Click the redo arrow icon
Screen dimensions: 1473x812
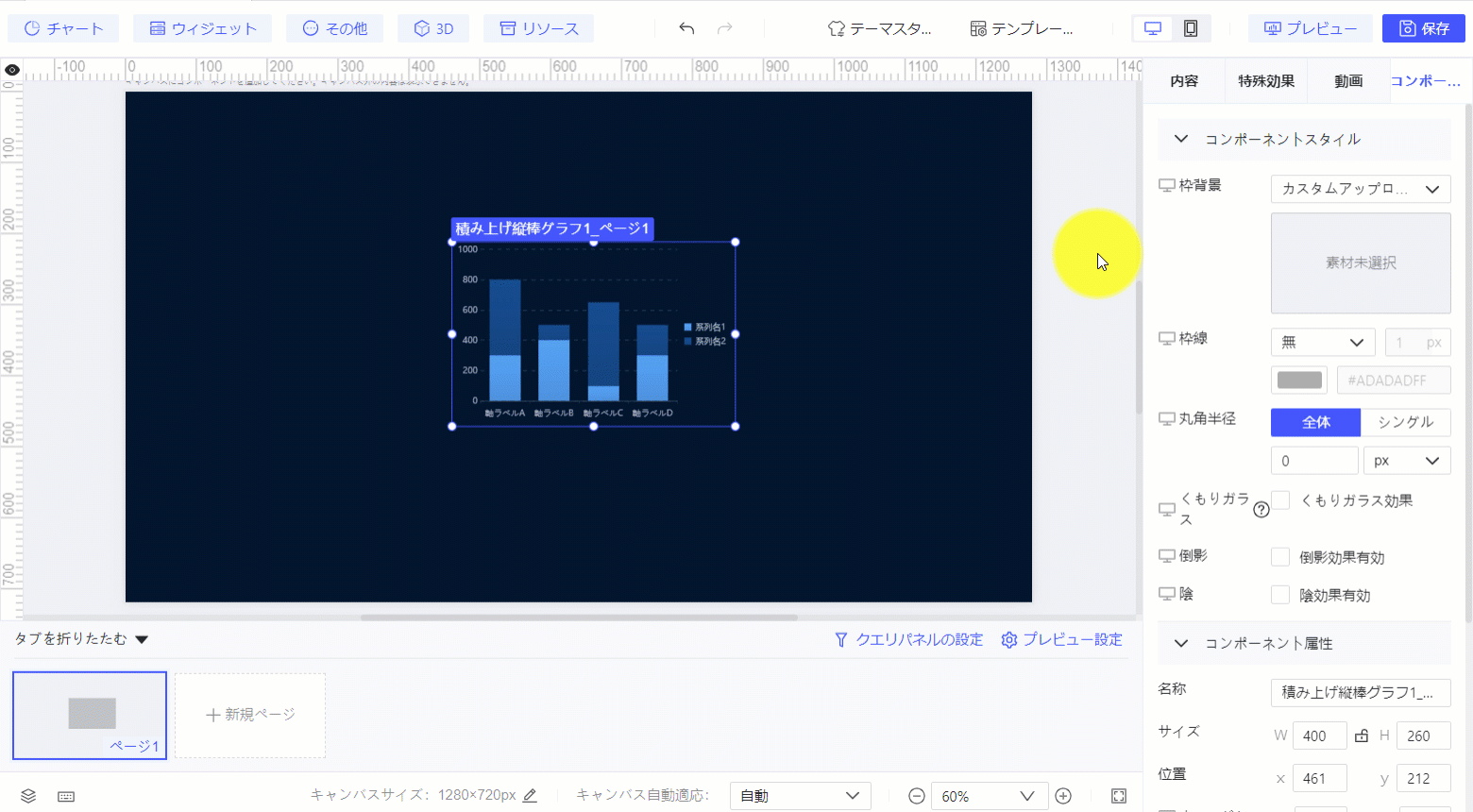coord(725,28)
